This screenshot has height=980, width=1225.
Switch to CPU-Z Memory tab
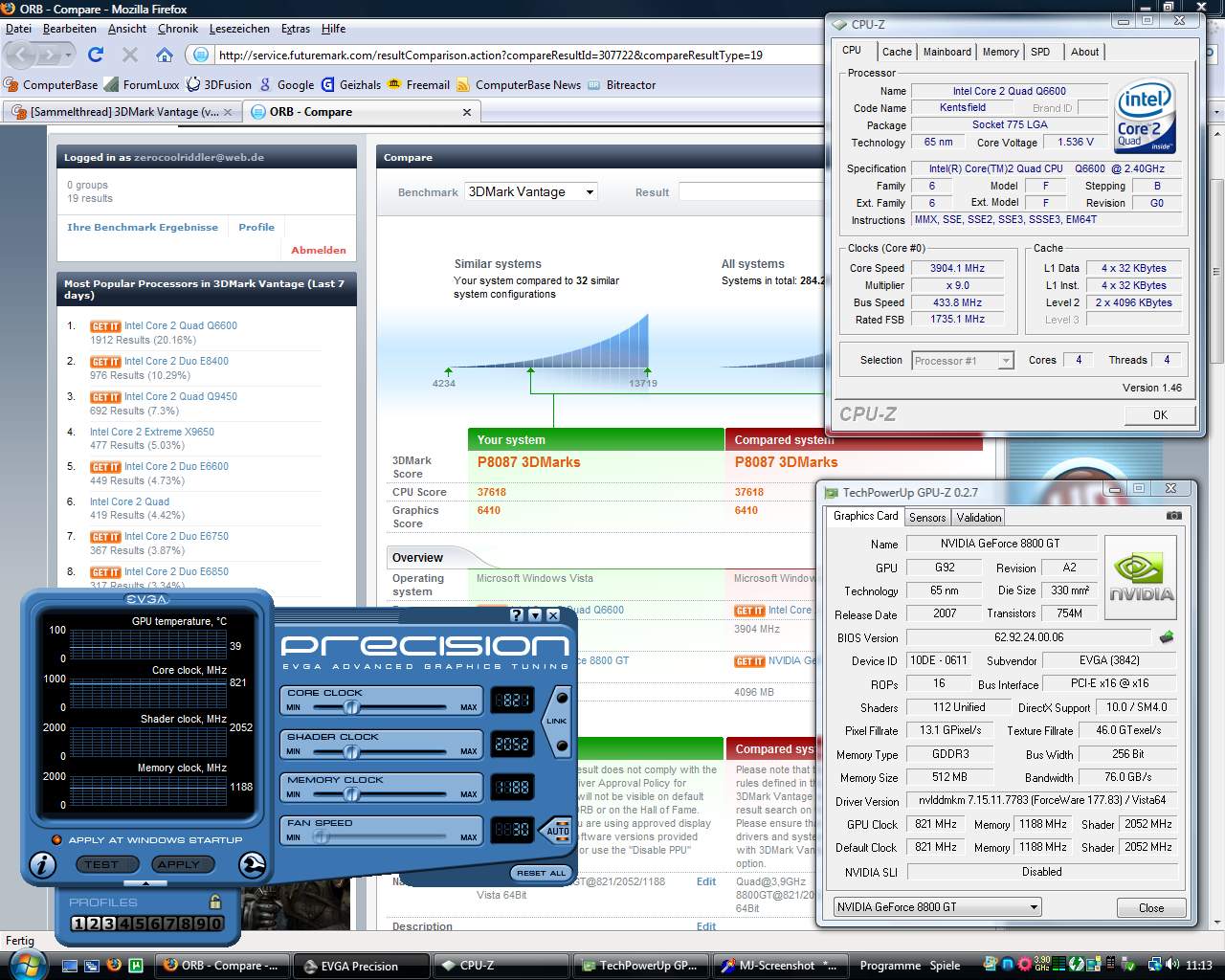click(x=1000, y=52)
